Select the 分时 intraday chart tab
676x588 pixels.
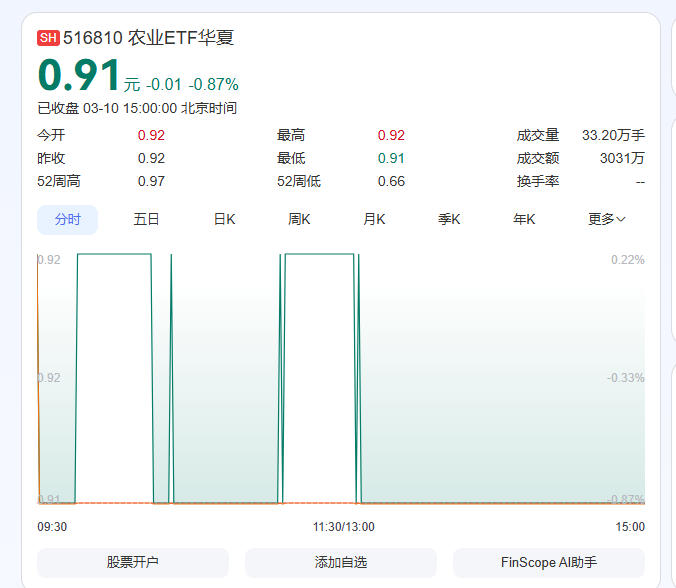pyautogui.click(x=67, y=219)
